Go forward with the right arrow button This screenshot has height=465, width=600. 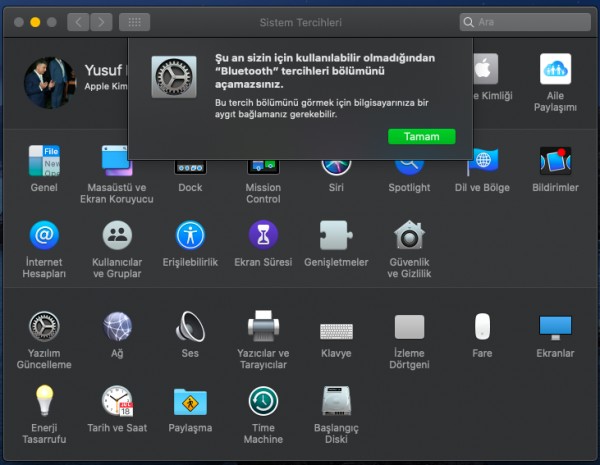click(x=101, y=22)
